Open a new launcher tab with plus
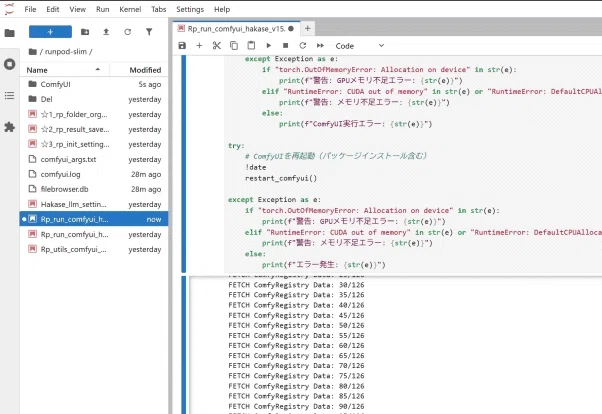The width and height of the screenshot is (602, 414). click(308, 28)
